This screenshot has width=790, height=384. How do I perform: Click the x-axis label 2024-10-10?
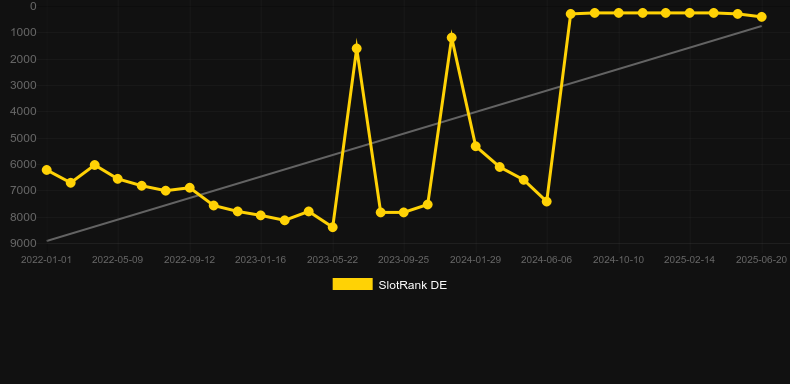(618, 260)
